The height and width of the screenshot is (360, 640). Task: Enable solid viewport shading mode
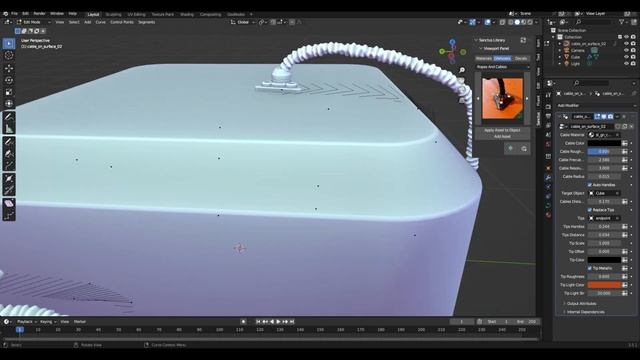pyautogui.click(x=517, y=22)
